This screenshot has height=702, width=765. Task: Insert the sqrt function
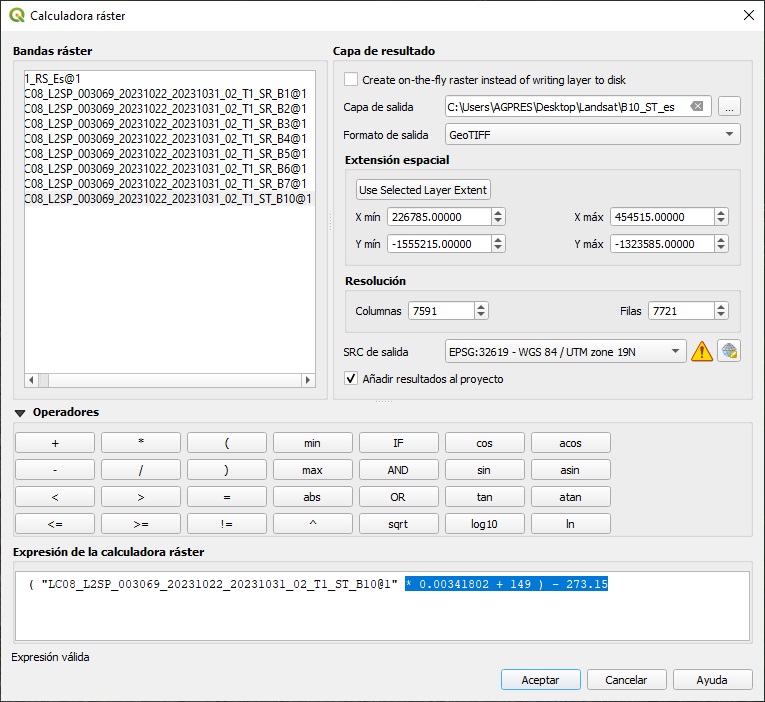click(399, 523)
